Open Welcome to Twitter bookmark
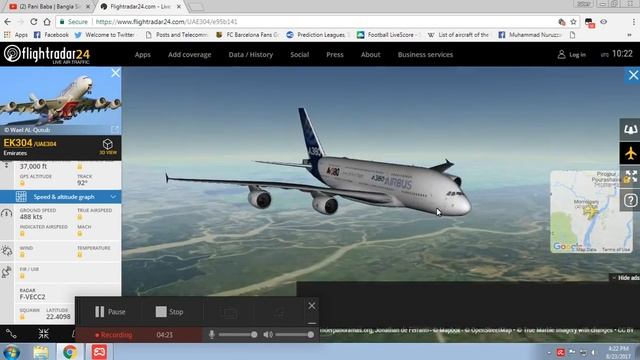Viewport: 640px width, 360px height. pyautogui.click(x=105, y=35)
